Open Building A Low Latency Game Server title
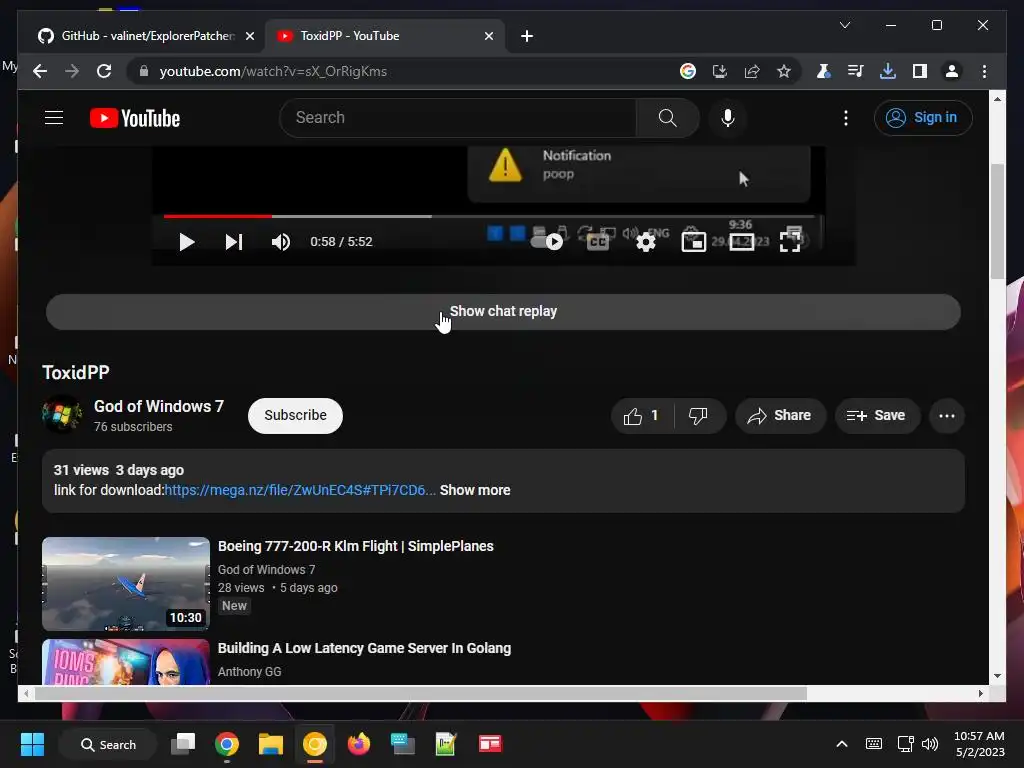 pos(364,648)
